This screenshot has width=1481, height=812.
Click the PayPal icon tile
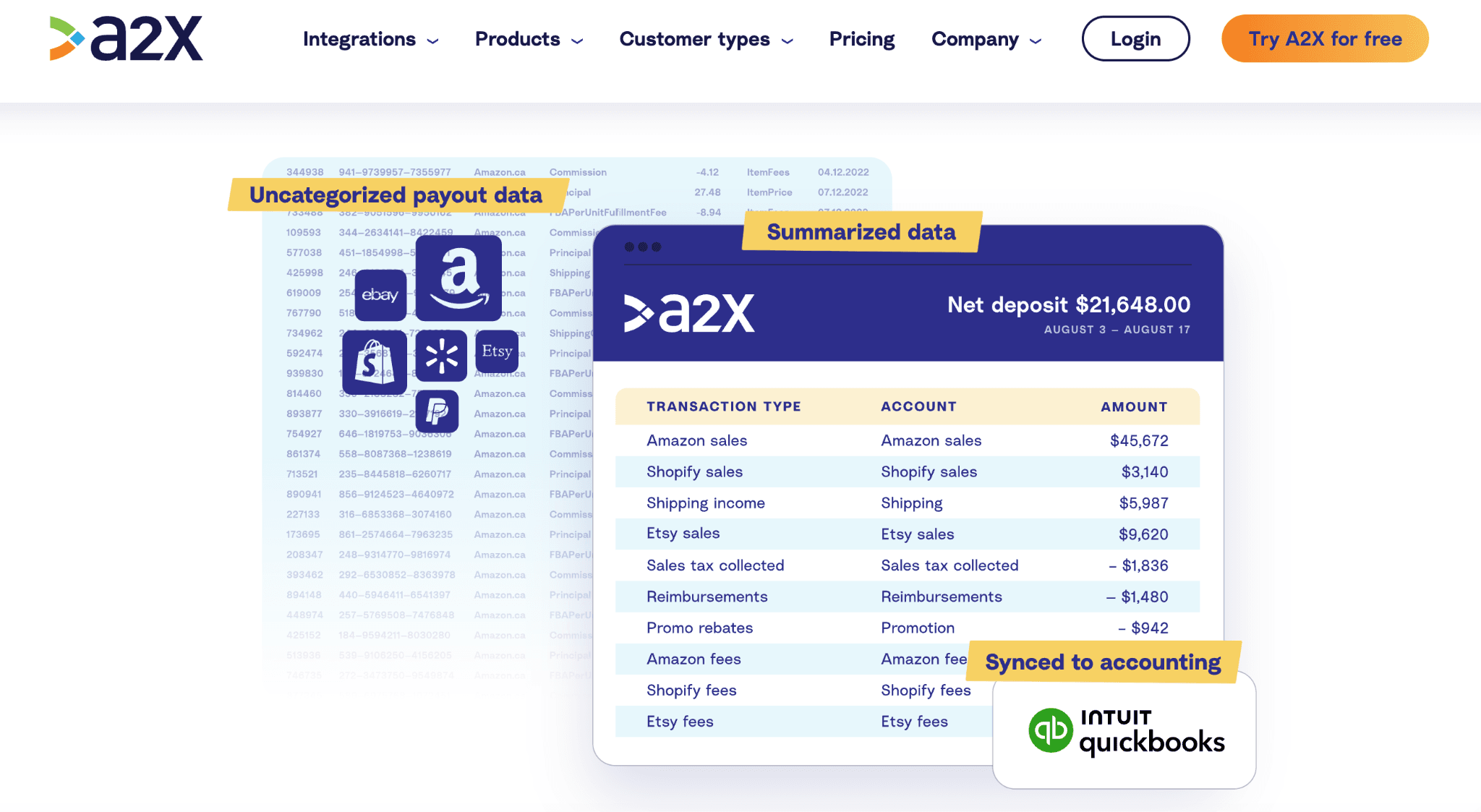(437, 411)
